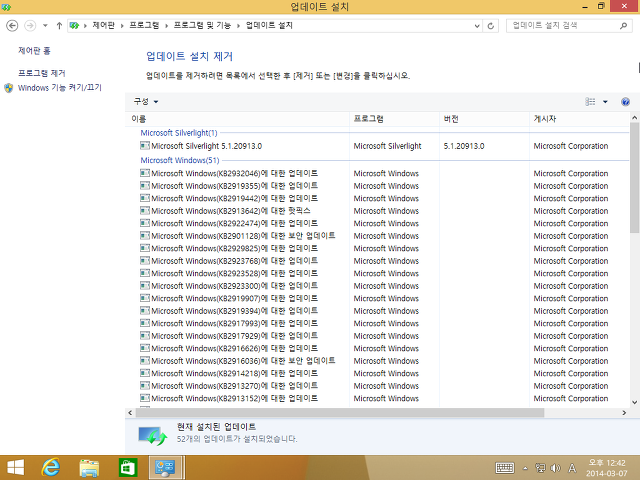The height and width of the screenshot is (480, 640).
Task: Select the KB2929825 update row
Action: pos(377,248)
